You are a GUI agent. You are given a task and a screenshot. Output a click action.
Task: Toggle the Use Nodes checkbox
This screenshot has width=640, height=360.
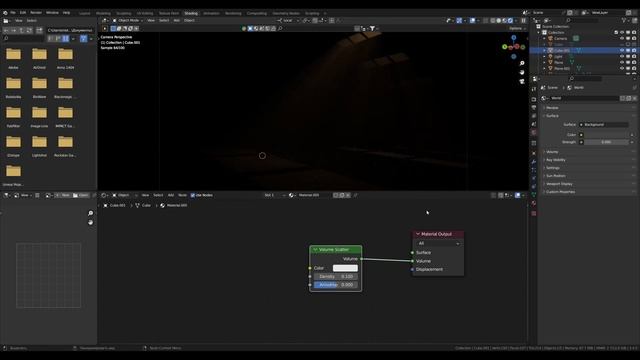193,195
